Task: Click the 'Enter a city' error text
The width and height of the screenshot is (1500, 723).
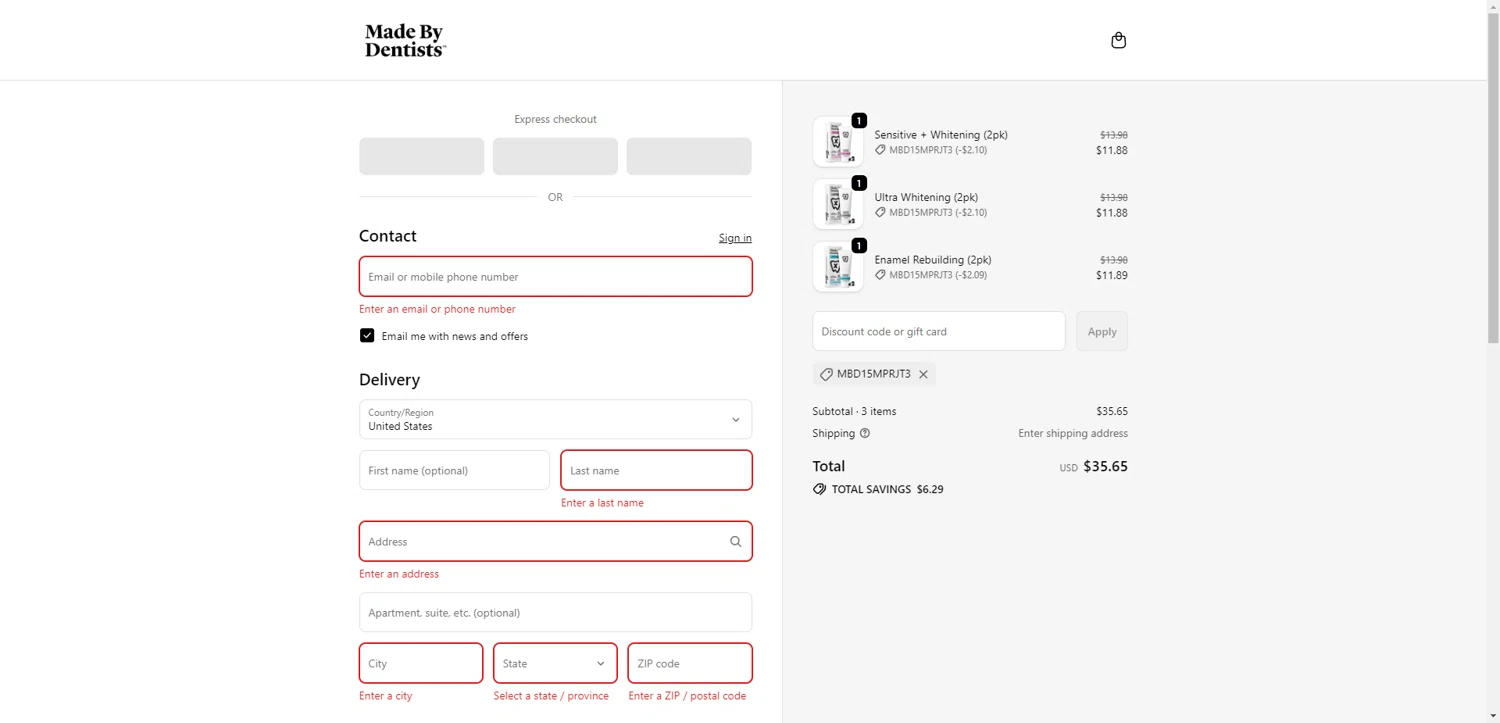Action: (385, 696)
